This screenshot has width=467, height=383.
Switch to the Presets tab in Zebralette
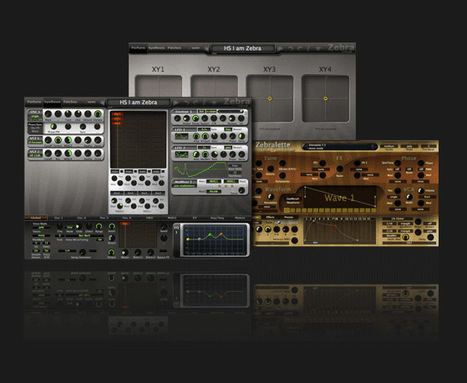(x=288, y=217)
